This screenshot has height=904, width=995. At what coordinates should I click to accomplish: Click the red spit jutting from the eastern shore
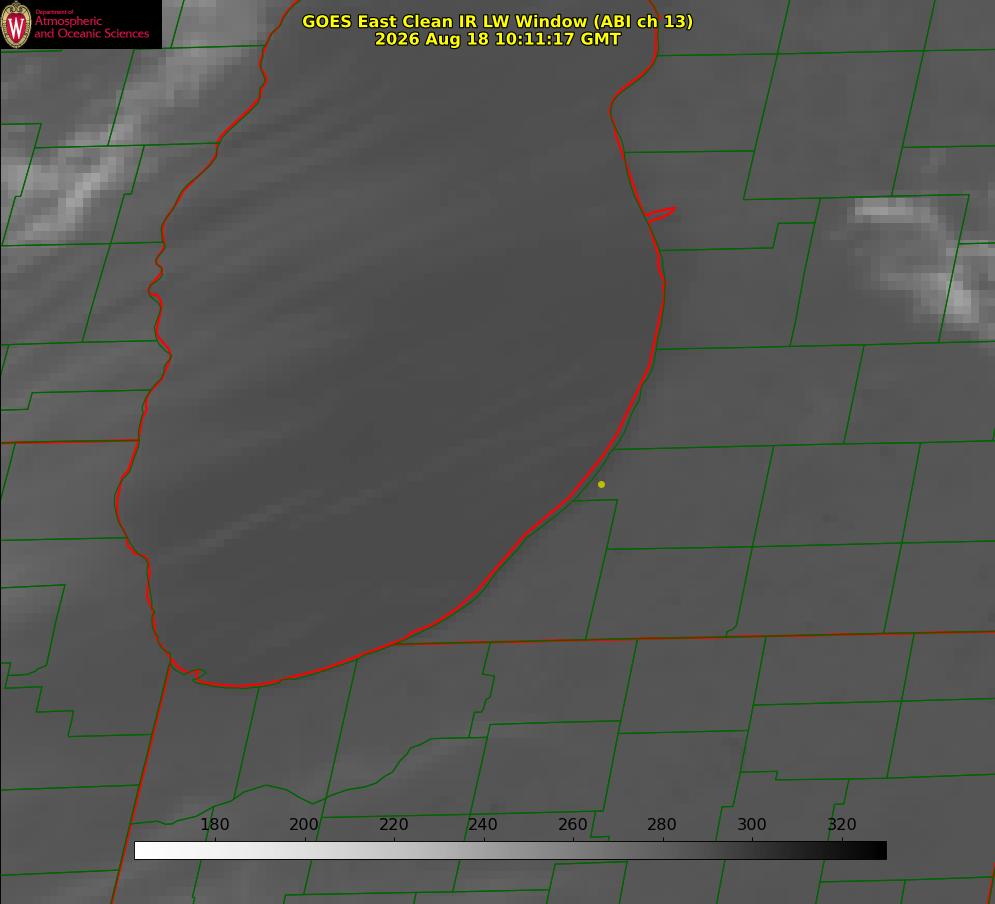coord(661,214)
